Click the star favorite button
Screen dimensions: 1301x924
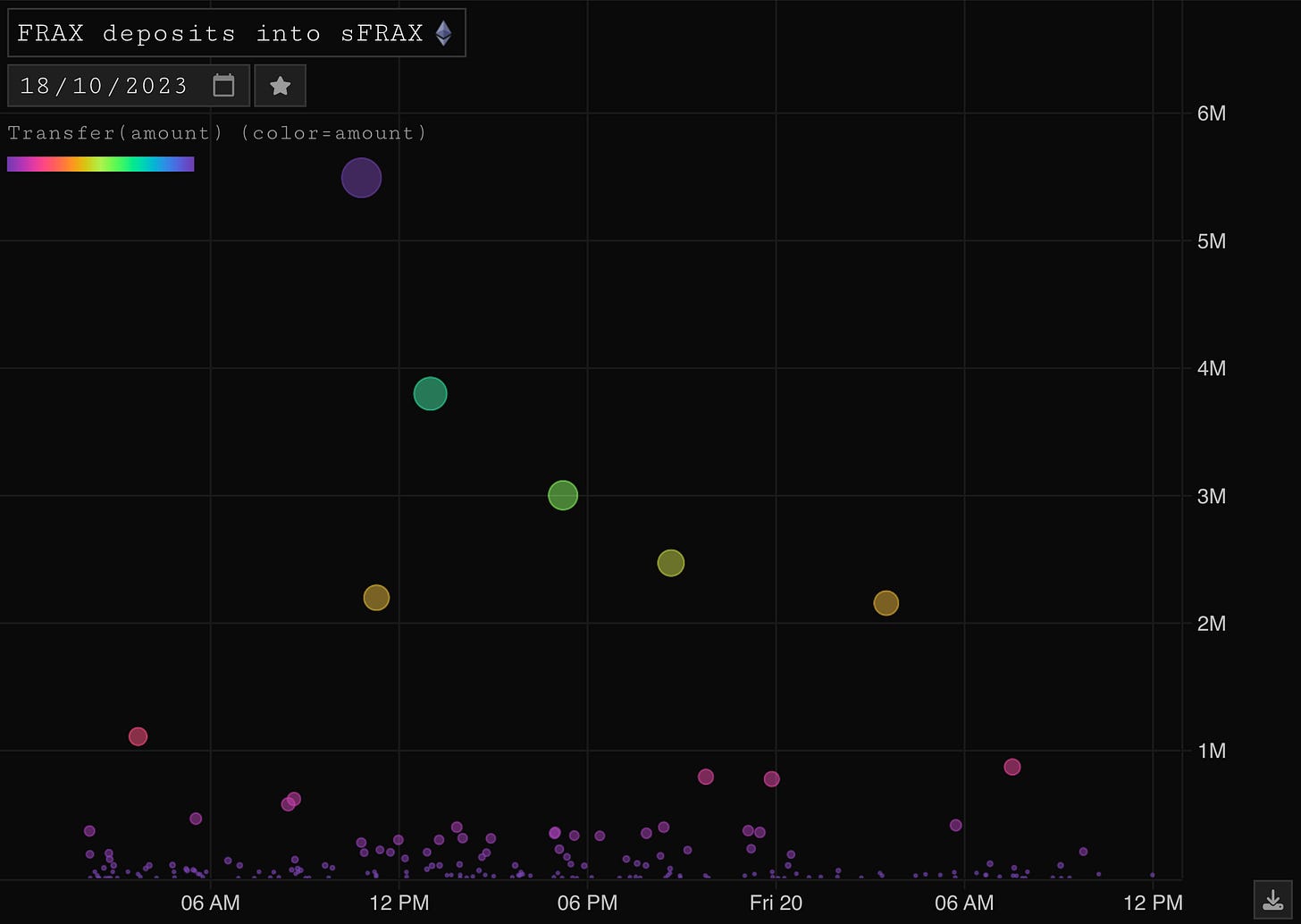tap(281, 86)
